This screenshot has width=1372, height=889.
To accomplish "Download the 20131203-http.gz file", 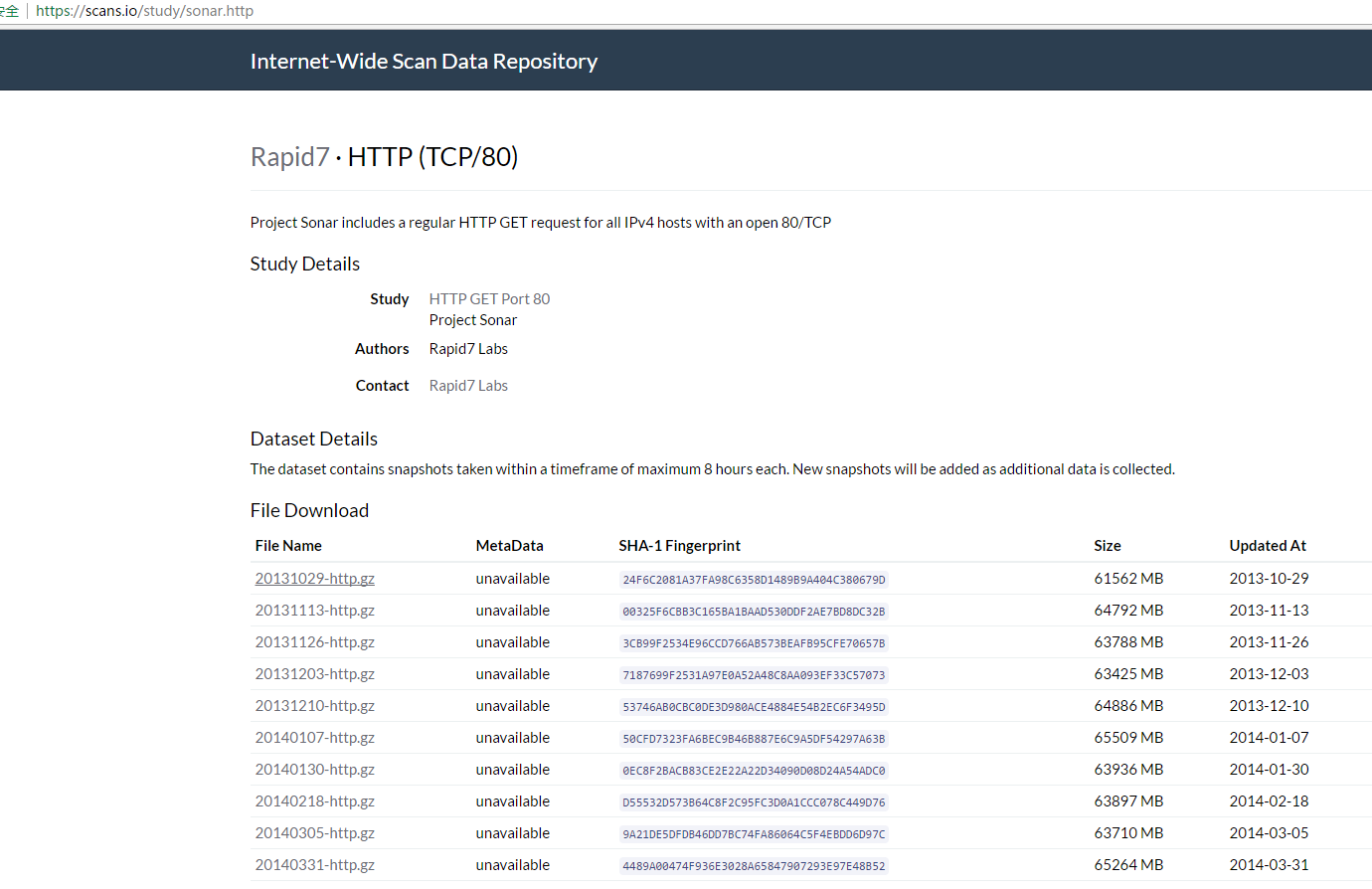I will [x=314, y=673].
